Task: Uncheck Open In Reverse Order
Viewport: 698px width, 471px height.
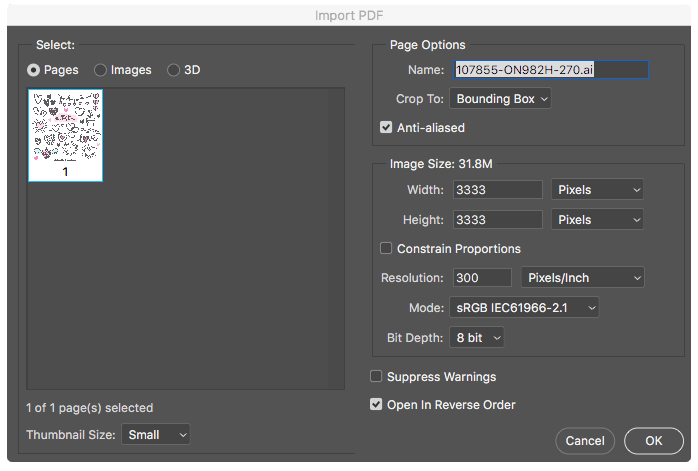Action: tap(376, 404)
